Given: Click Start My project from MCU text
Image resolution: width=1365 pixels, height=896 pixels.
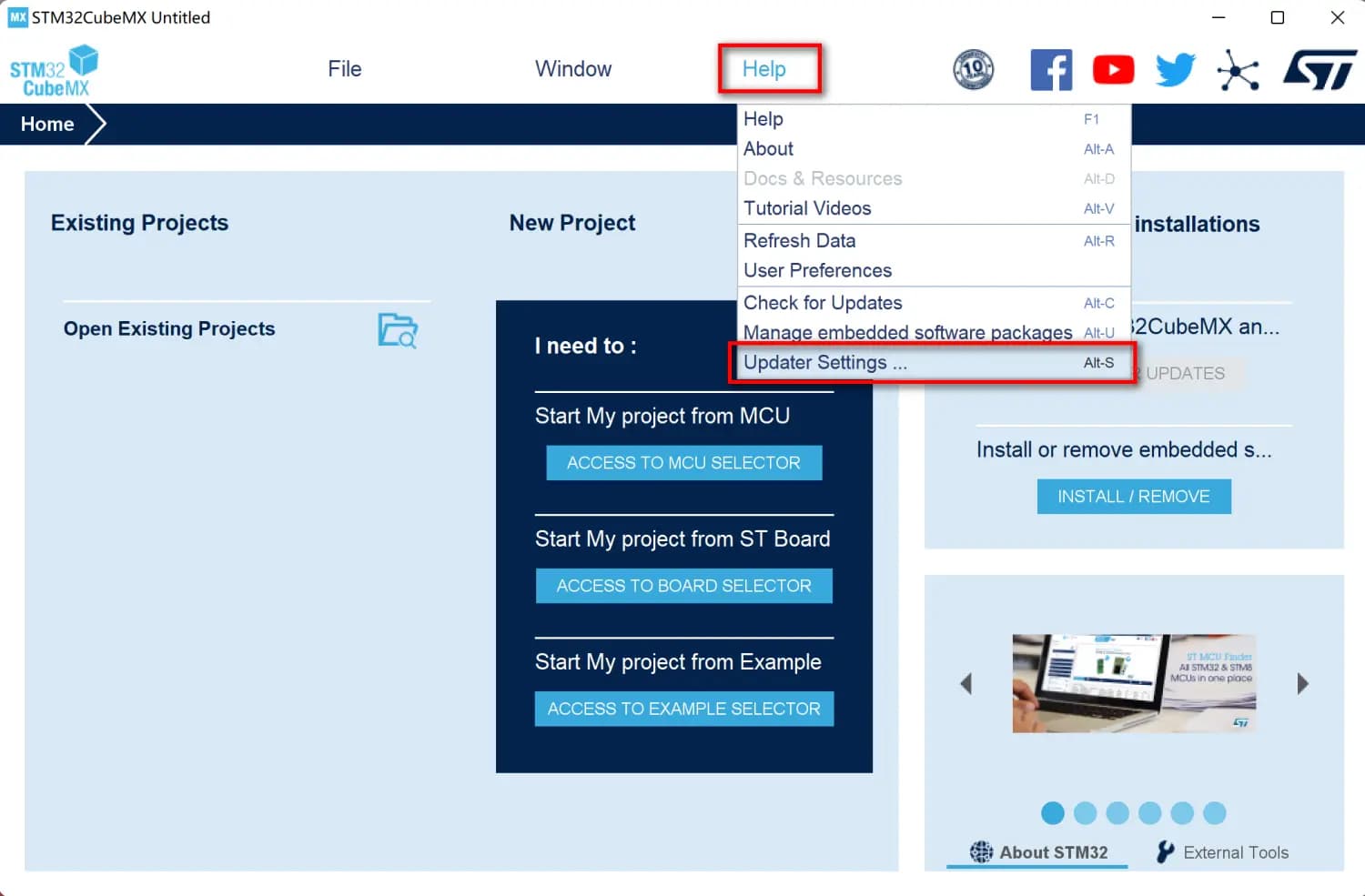Looking at the screenshot, I should (x=662, y=417).
